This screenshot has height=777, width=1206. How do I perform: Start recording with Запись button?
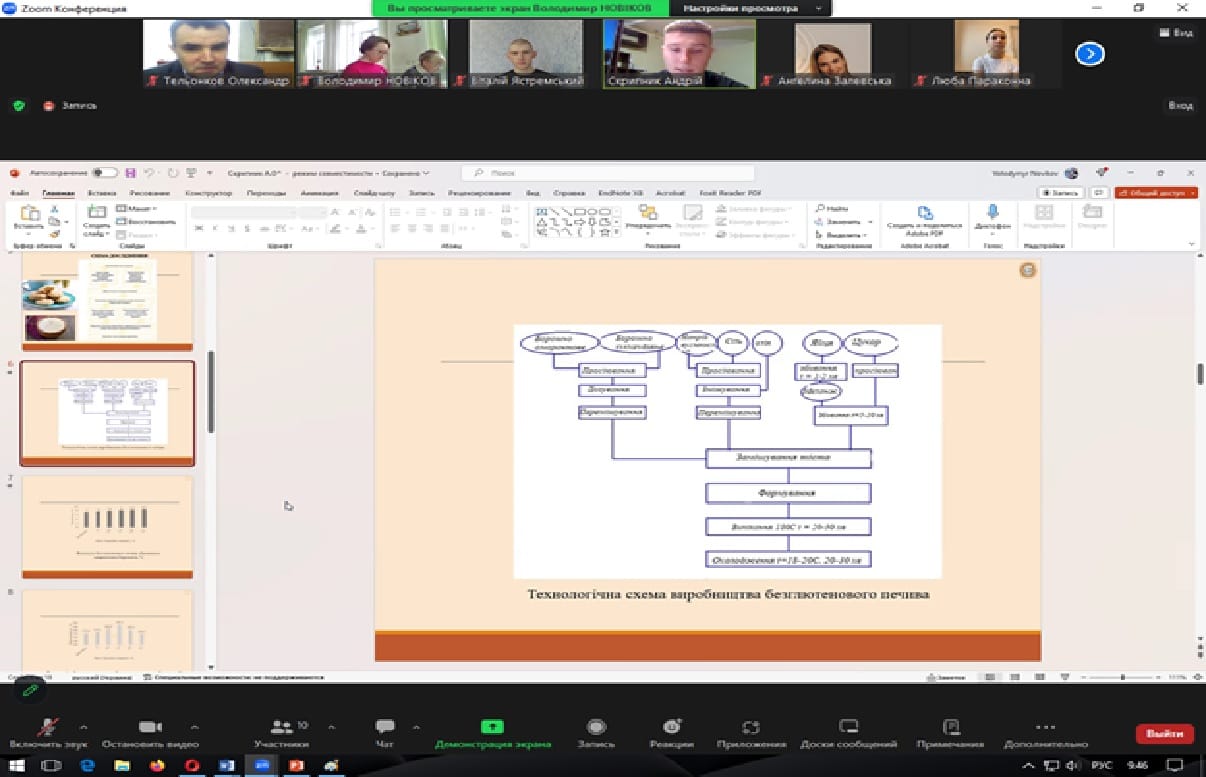point(596,729)
